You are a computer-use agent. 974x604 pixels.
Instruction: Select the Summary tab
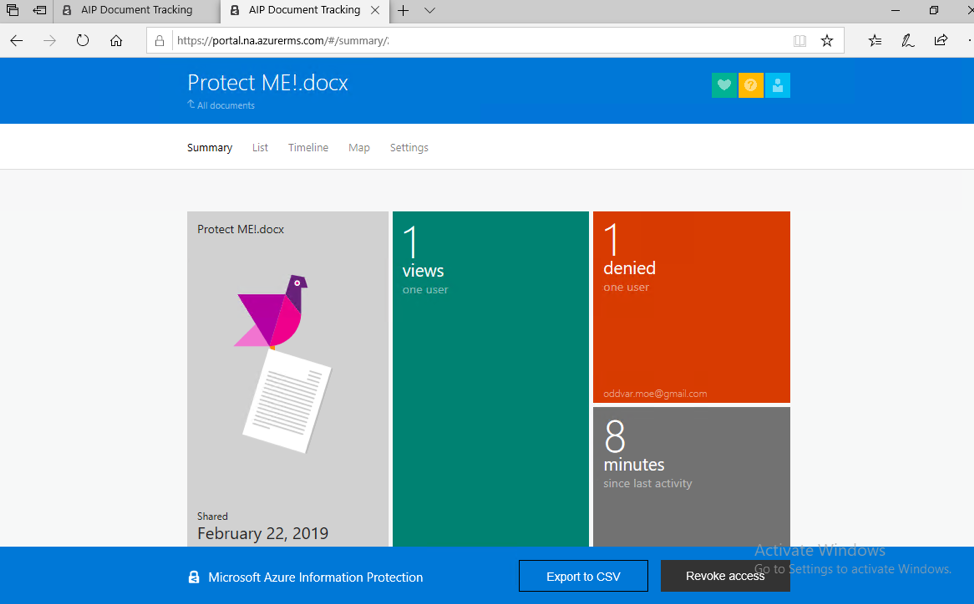coord(210,147)
